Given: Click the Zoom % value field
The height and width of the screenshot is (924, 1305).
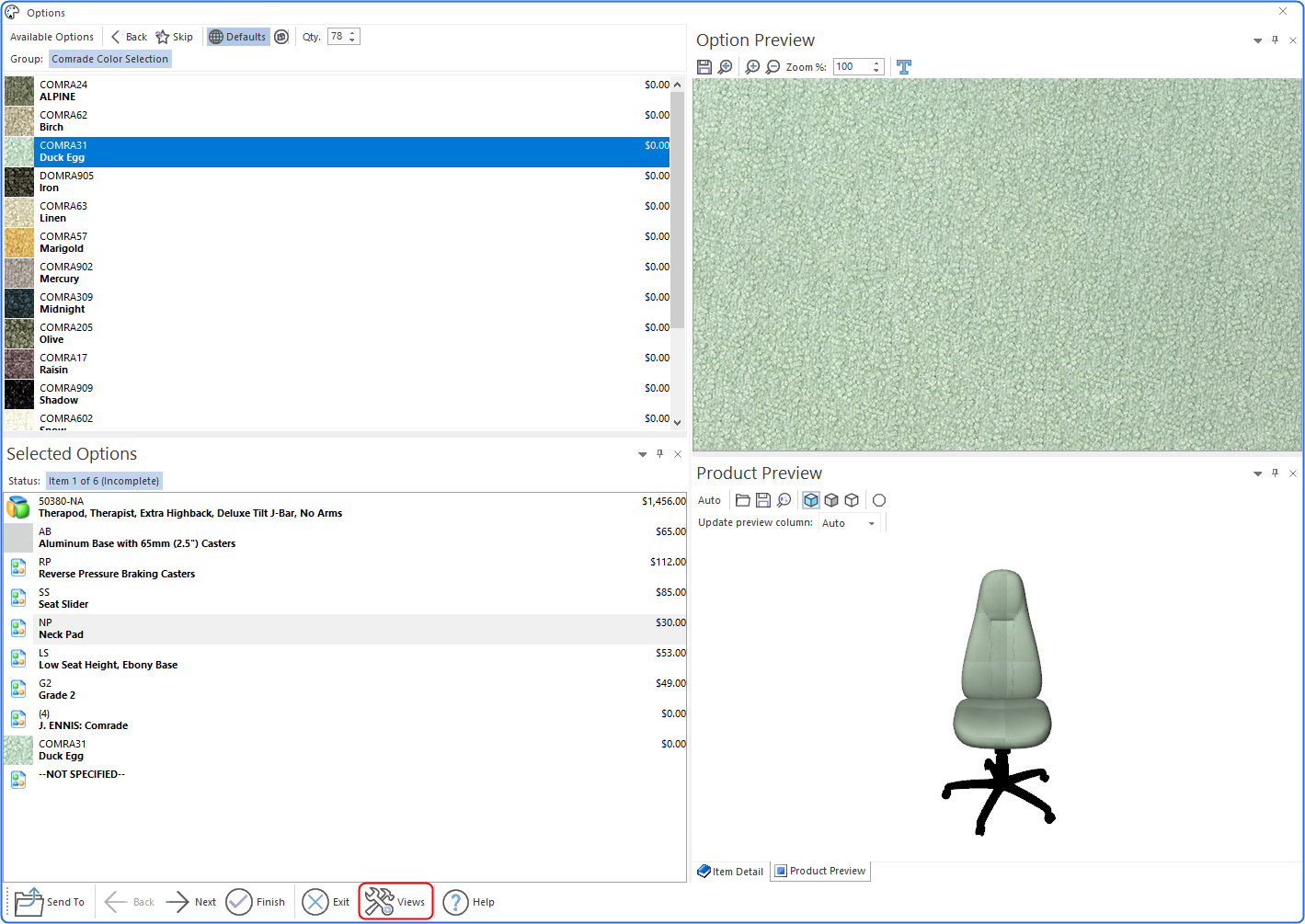Looking at the screenshot, I should tap(852, 67).
